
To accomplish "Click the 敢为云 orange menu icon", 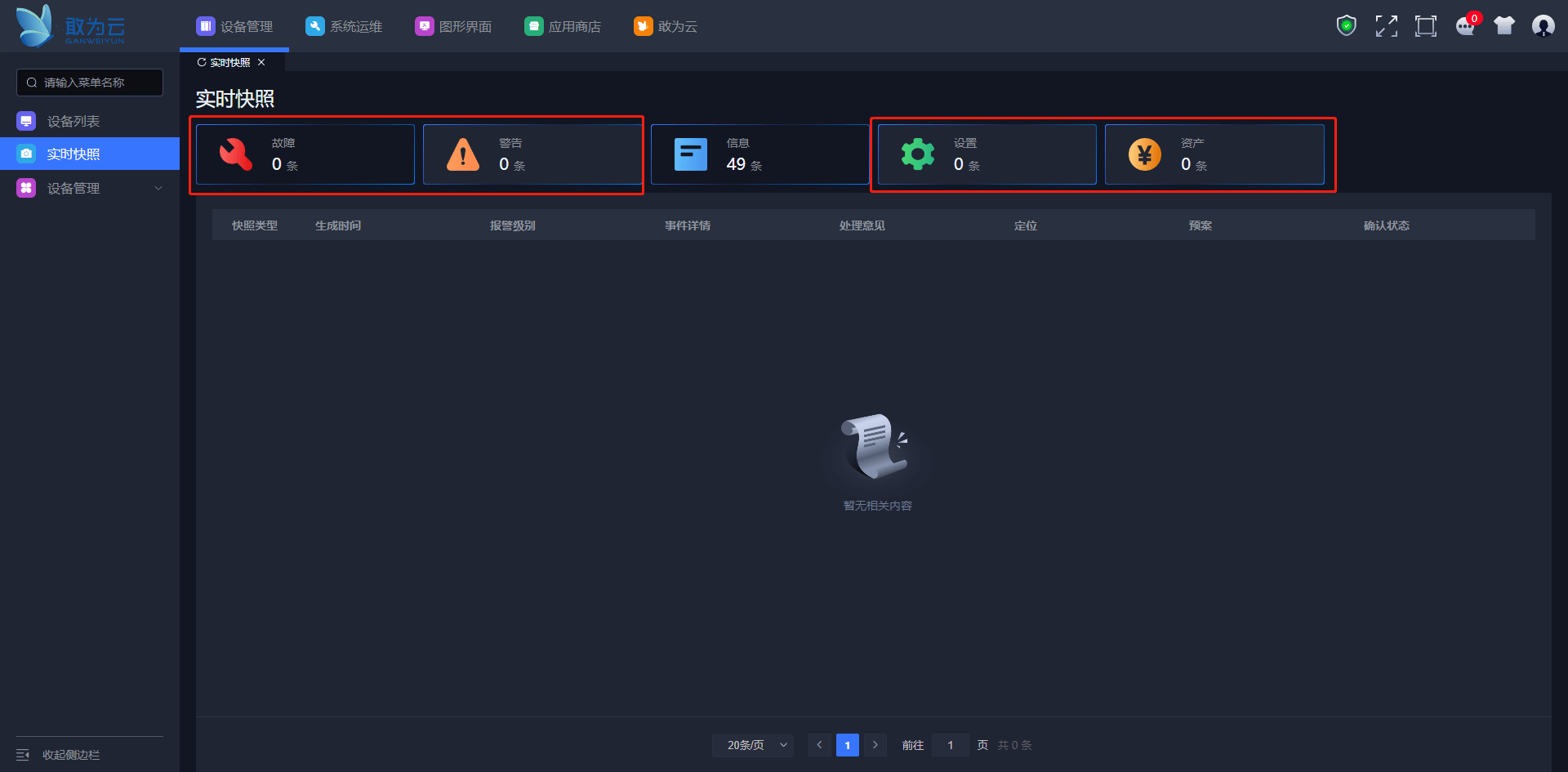I will pyautogui.click(x=644, y=26).
